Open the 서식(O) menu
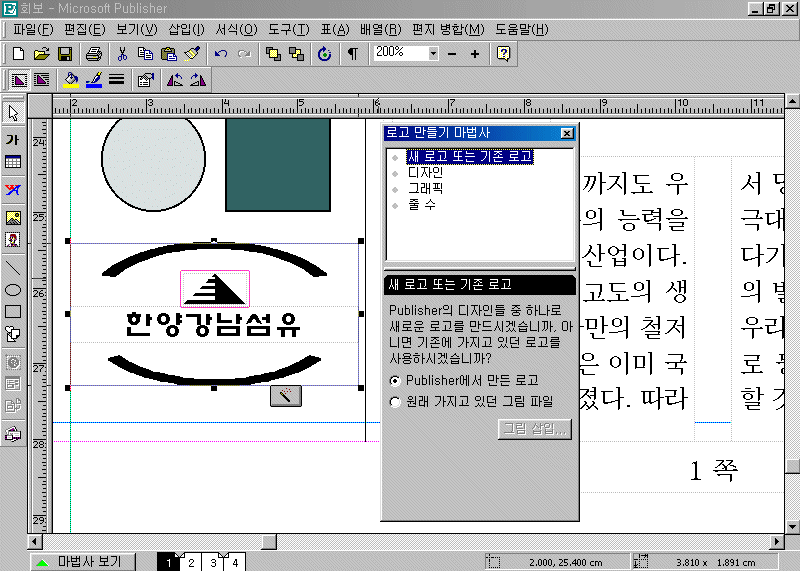 (236, 29)
